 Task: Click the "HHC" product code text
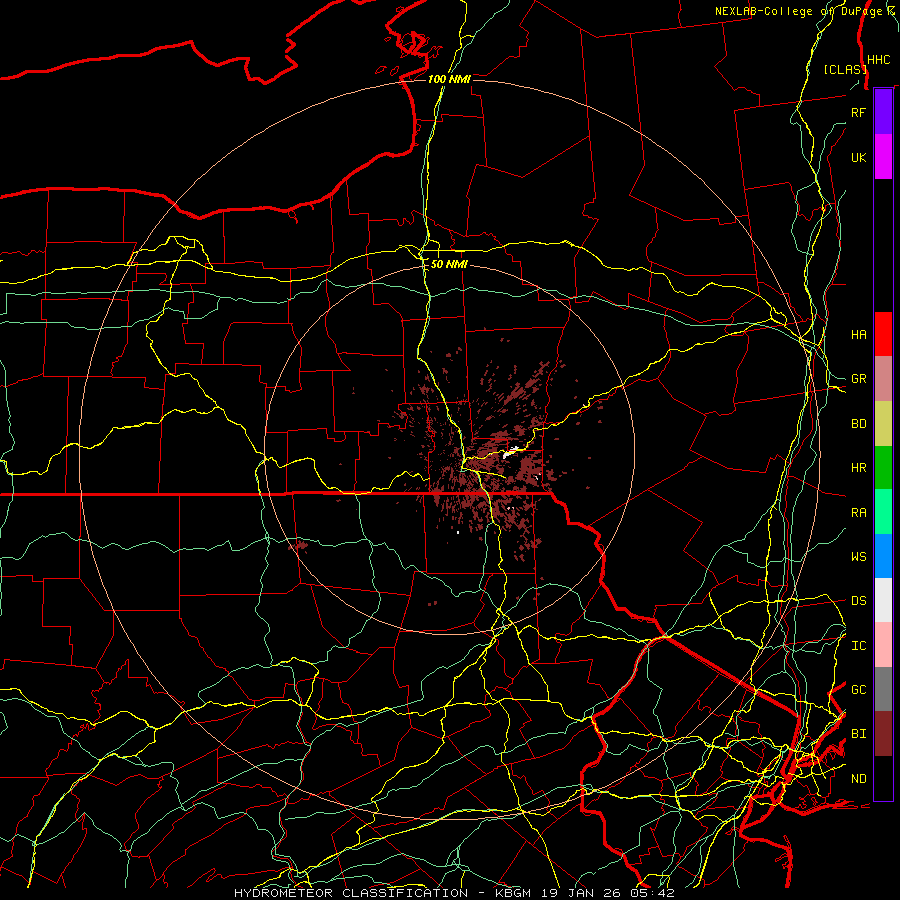pos(878,60)
